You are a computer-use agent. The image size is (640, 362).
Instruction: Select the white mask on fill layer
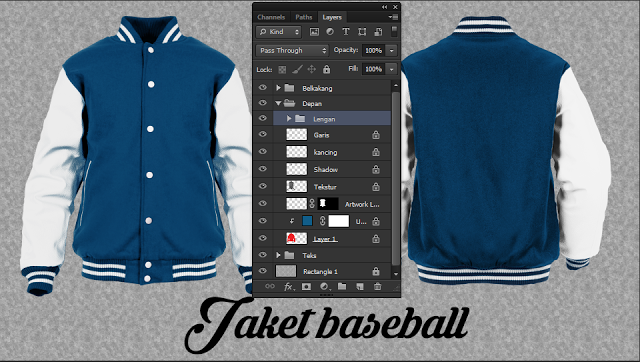pyautogui.click(x=339, y=221)
